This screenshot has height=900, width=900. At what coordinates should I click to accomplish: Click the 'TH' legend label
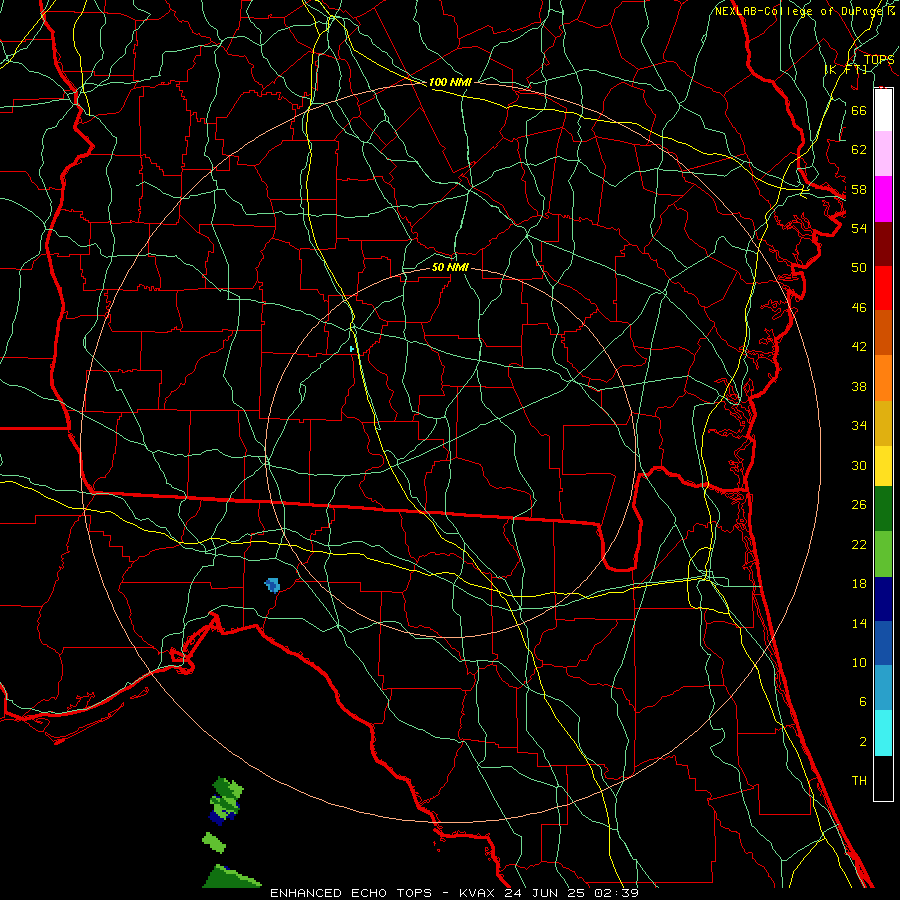[859, 780]
